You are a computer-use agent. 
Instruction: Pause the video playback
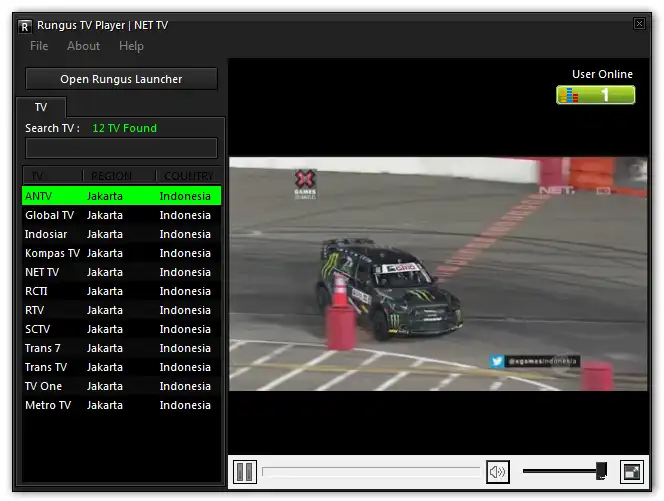tap(245, 471)
